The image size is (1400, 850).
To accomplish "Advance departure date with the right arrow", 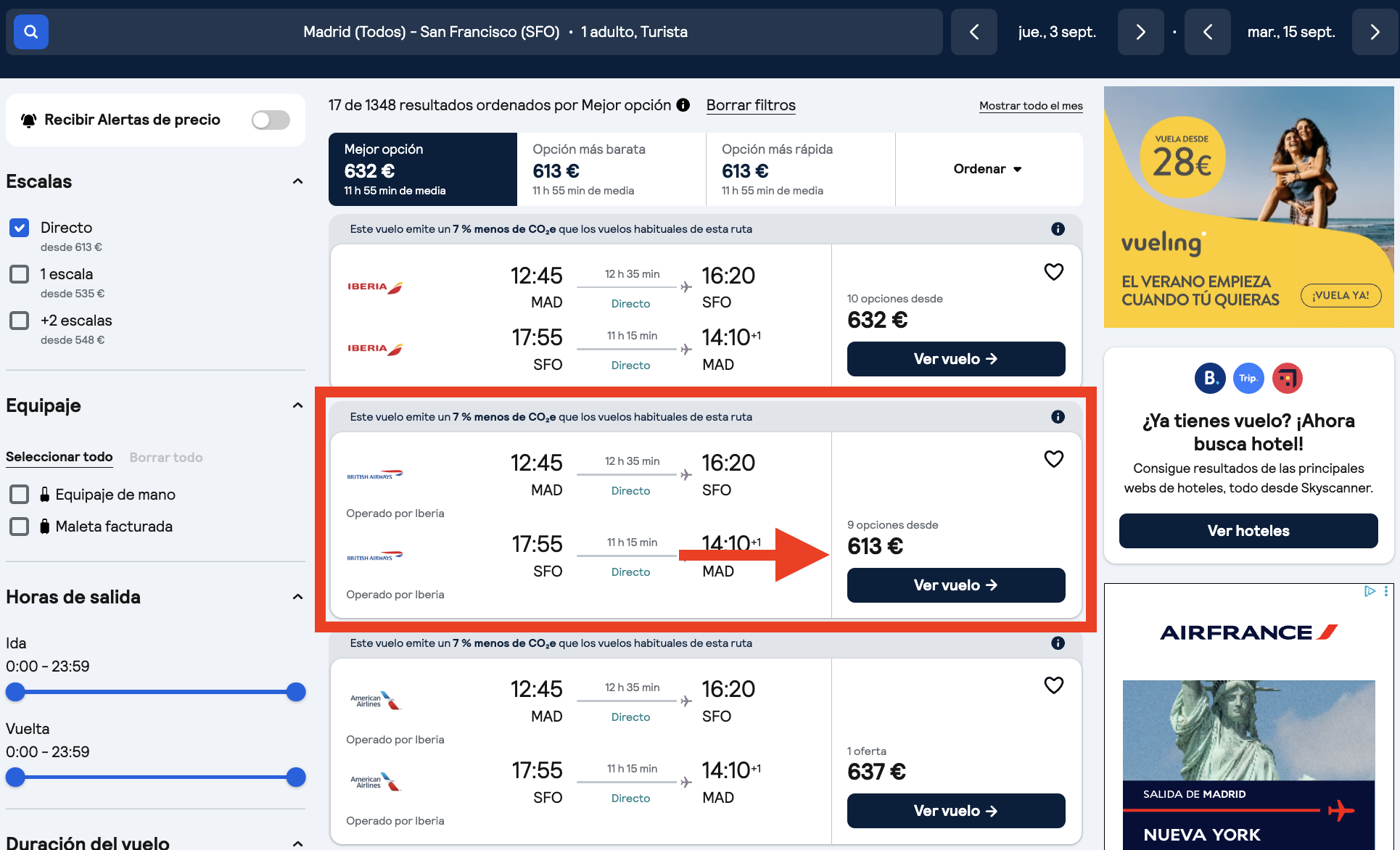I will (1140, 31).
